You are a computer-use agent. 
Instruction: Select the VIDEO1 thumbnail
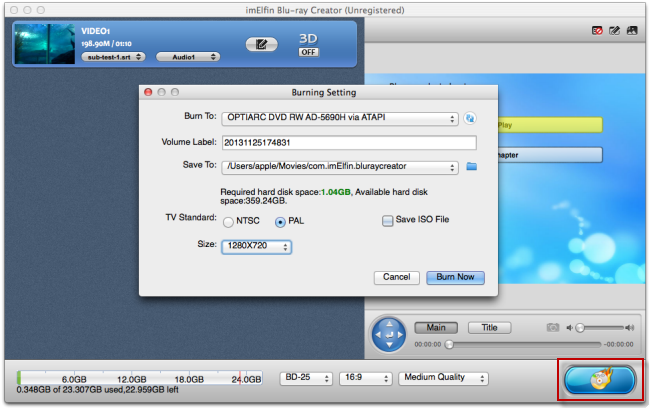(44, 44)
